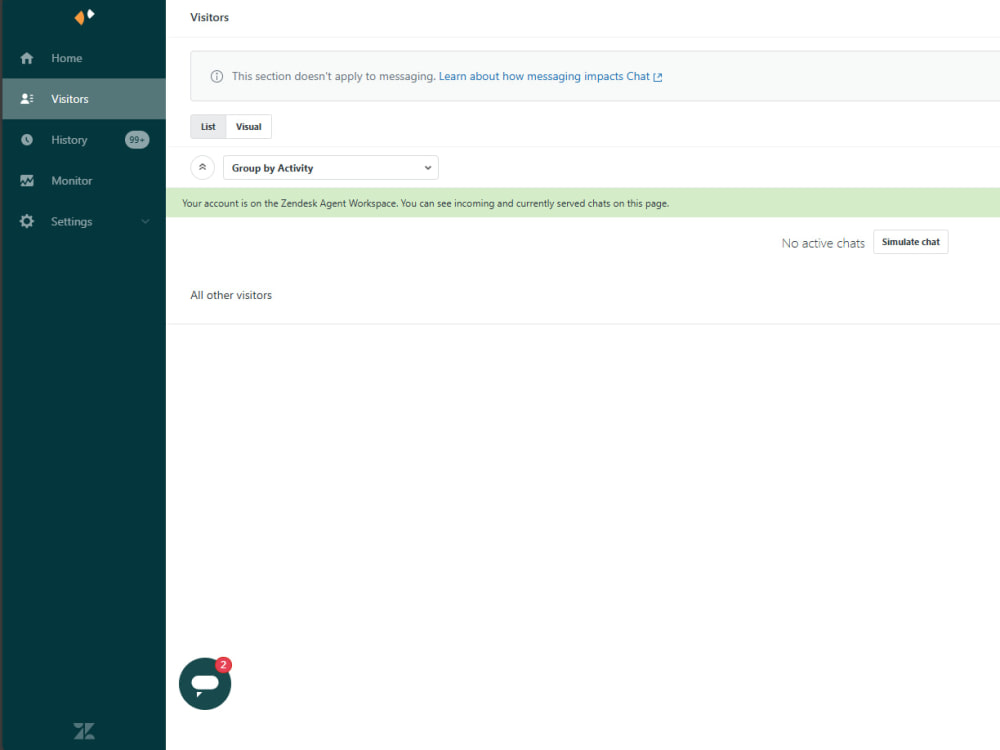Open Monitor in the sidebar
Screen dimensions: 1000x750
coord(84,180)
